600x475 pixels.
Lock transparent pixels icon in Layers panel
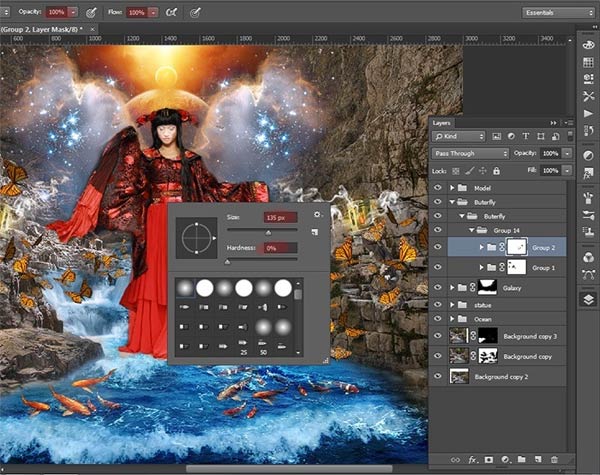(x=456, y=171)
